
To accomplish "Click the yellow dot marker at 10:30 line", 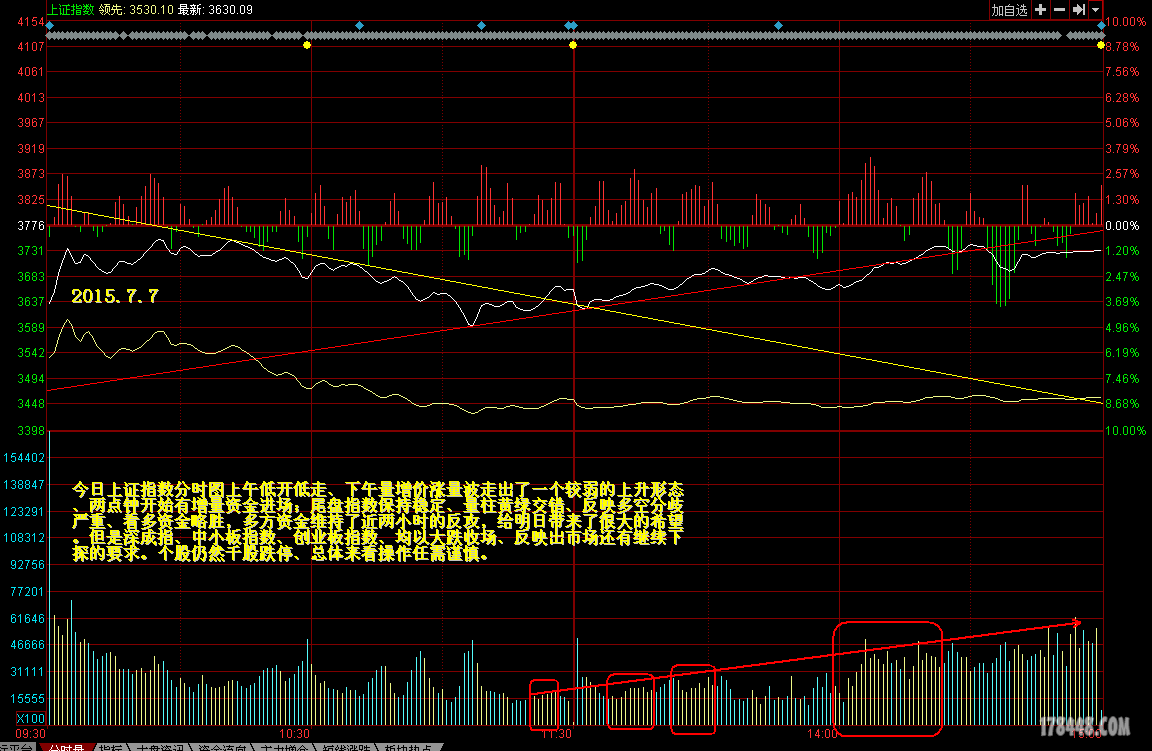I will click(x=307, y=46).
